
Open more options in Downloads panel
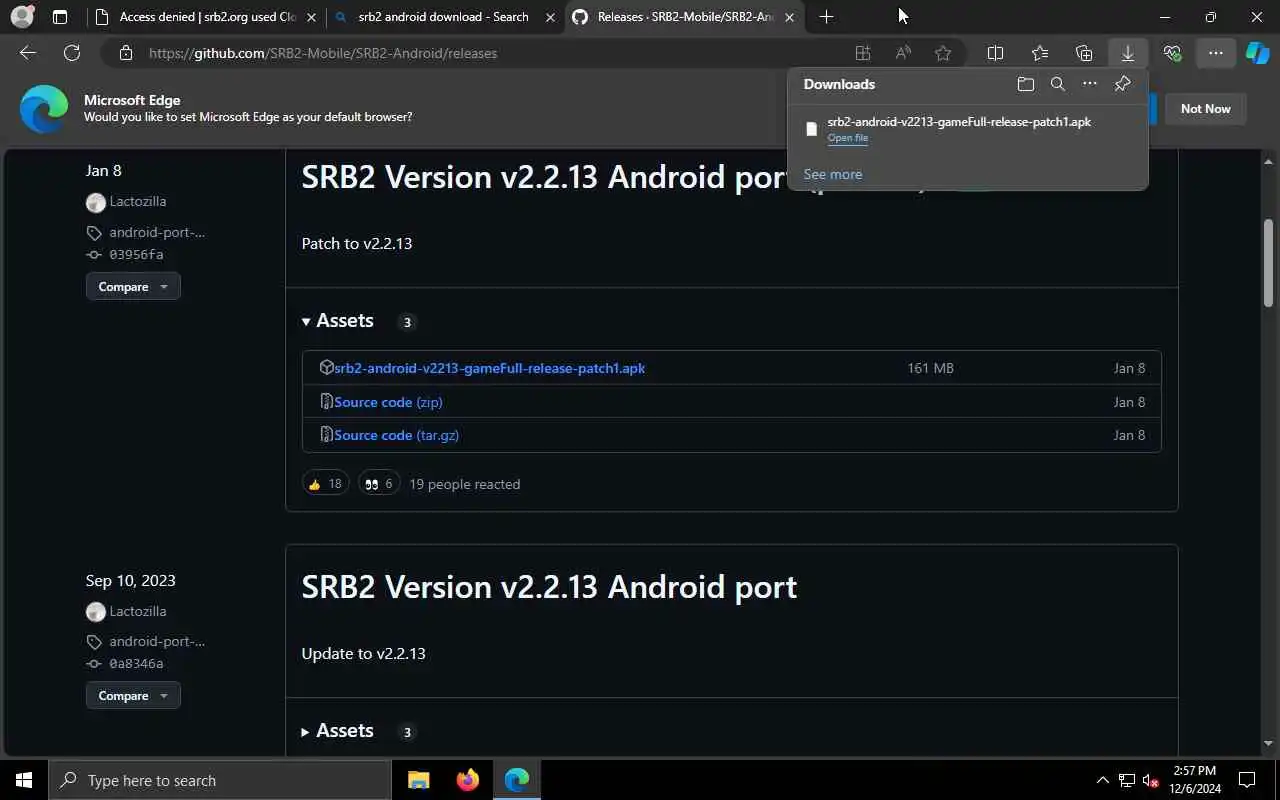click(x=1090, y=84)
